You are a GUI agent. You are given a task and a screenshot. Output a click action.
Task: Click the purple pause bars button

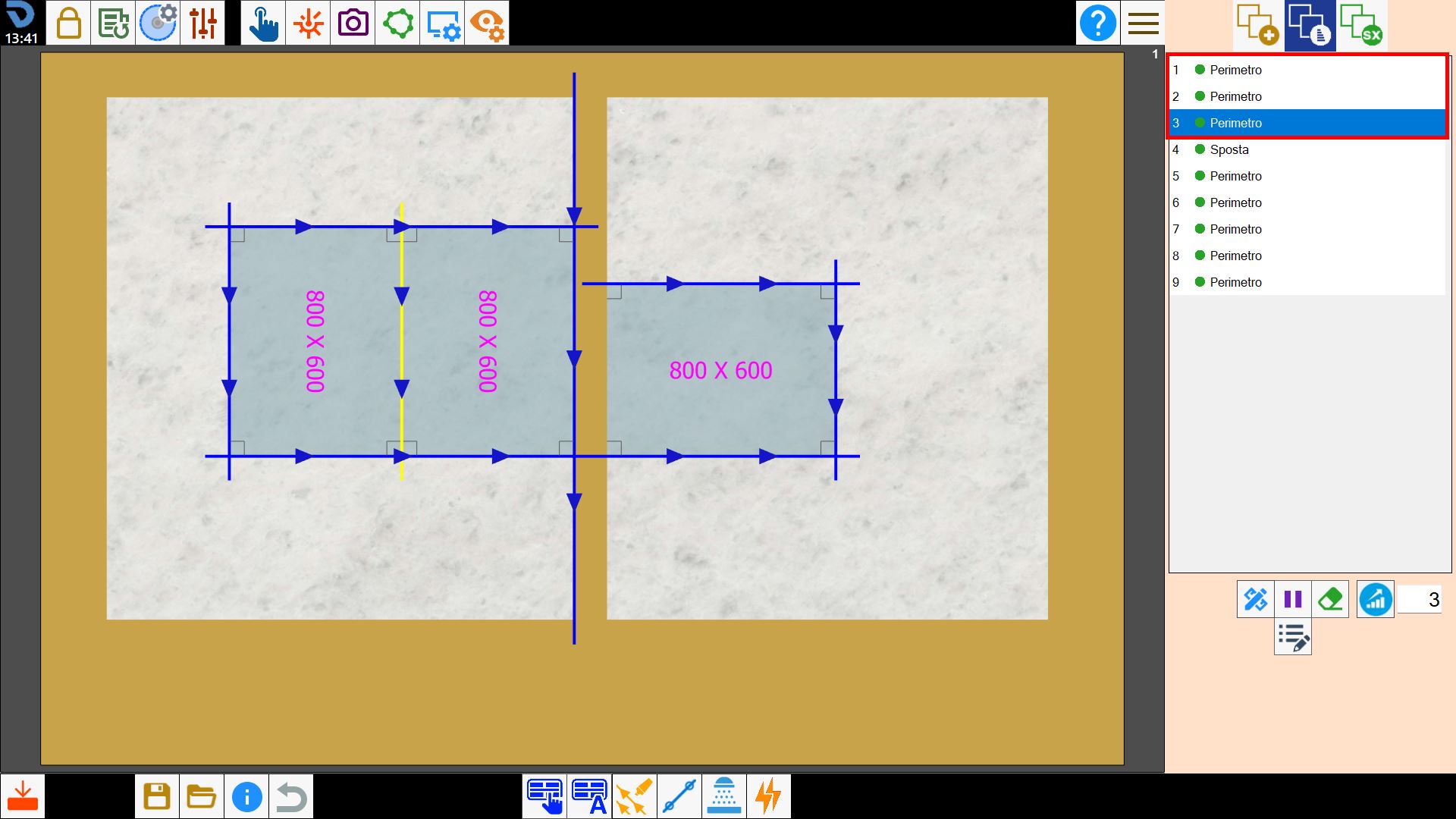pyautogui.click(x=1293, y=600)
